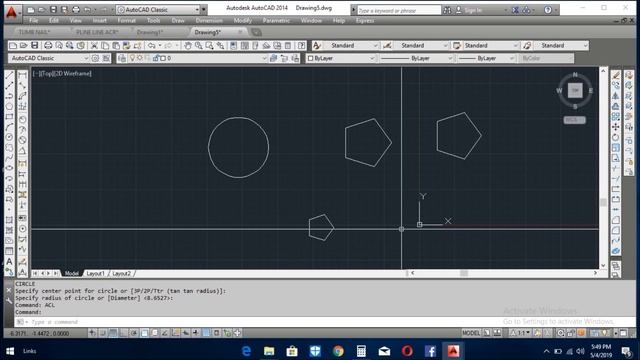Open Layer Properties Manager

coord(122,58)
